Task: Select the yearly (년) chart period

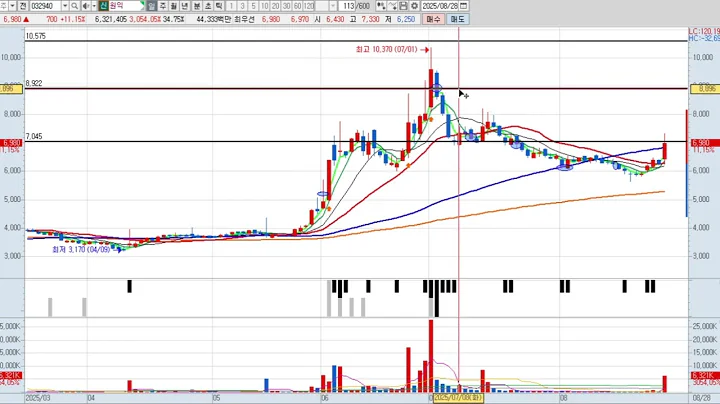Action: pyautogui.click(x=185, y=6)
